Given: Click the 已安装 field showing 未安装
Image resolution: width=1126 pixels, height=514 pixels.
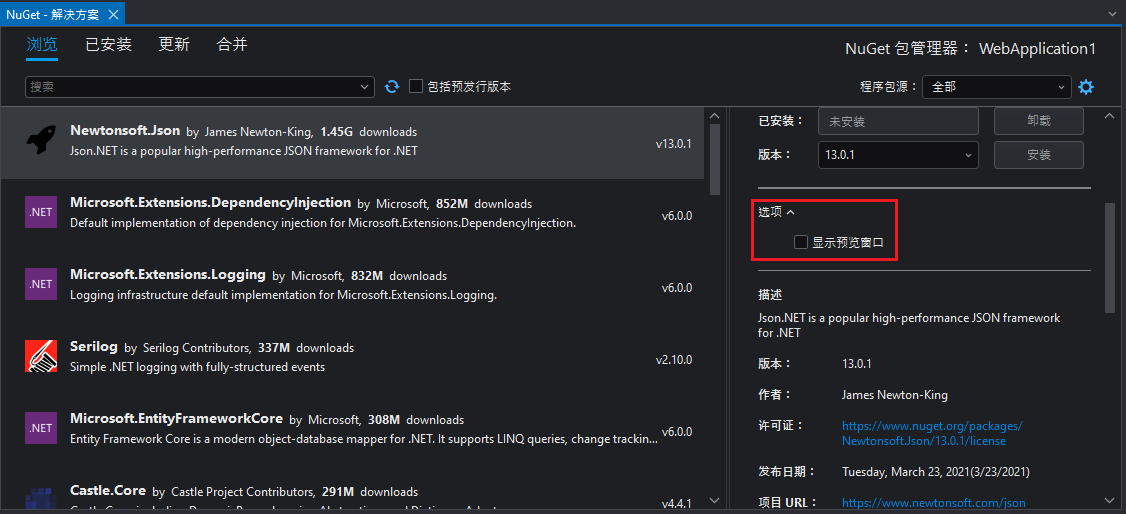Looking at the screenshot, I should click(x=898, y=121).
